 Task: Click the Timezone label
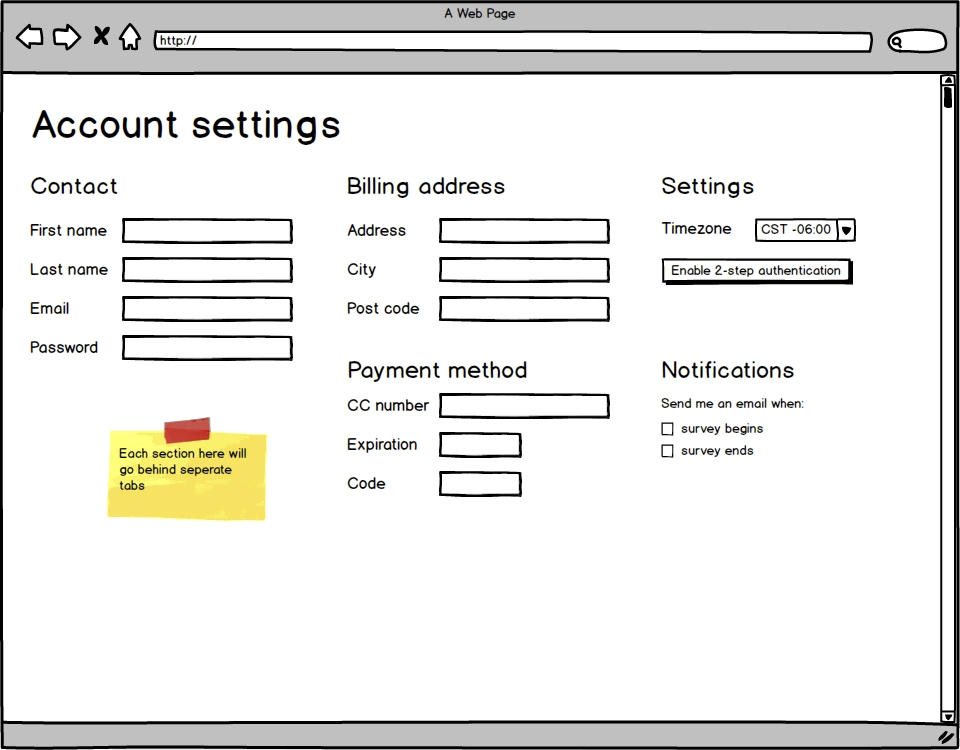(x=696, y=229)
